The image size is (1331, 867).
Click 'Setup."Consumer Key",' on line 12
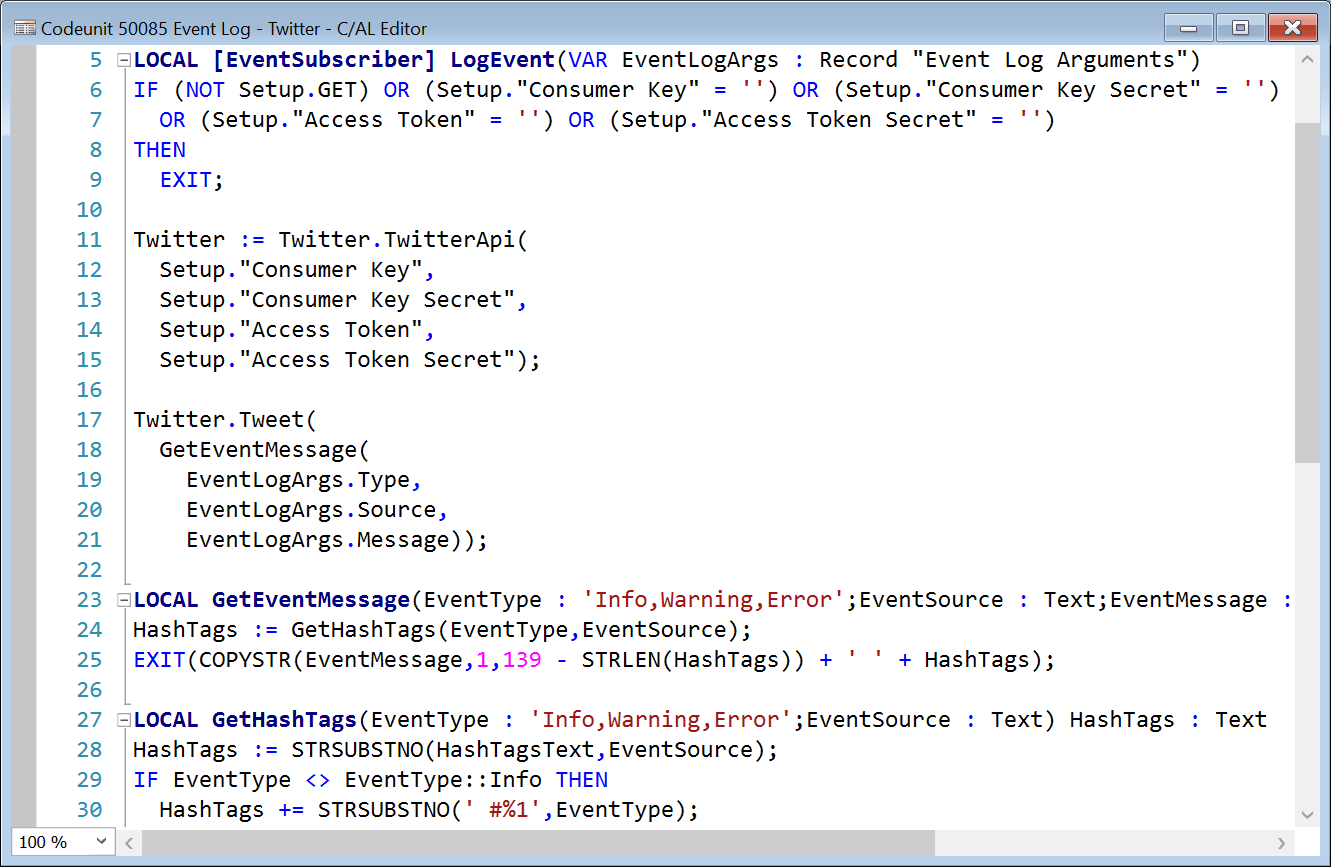[x=298, y=270]
